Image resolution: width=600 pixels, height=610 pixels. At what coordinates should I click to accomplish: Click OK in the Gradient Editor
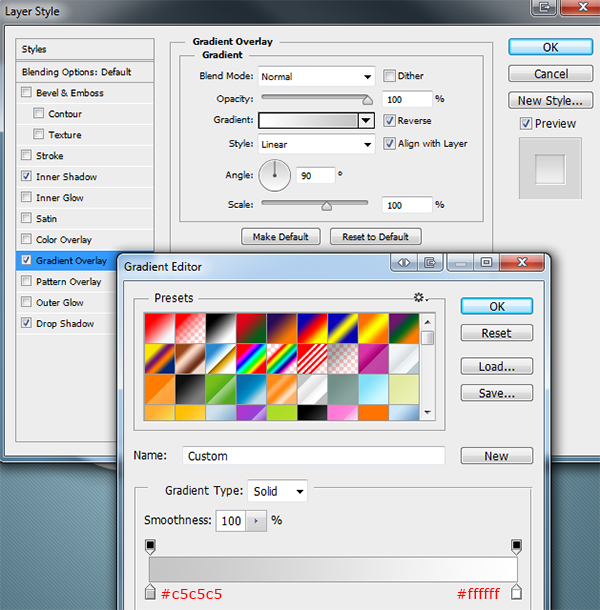click(x=497, y=306)
